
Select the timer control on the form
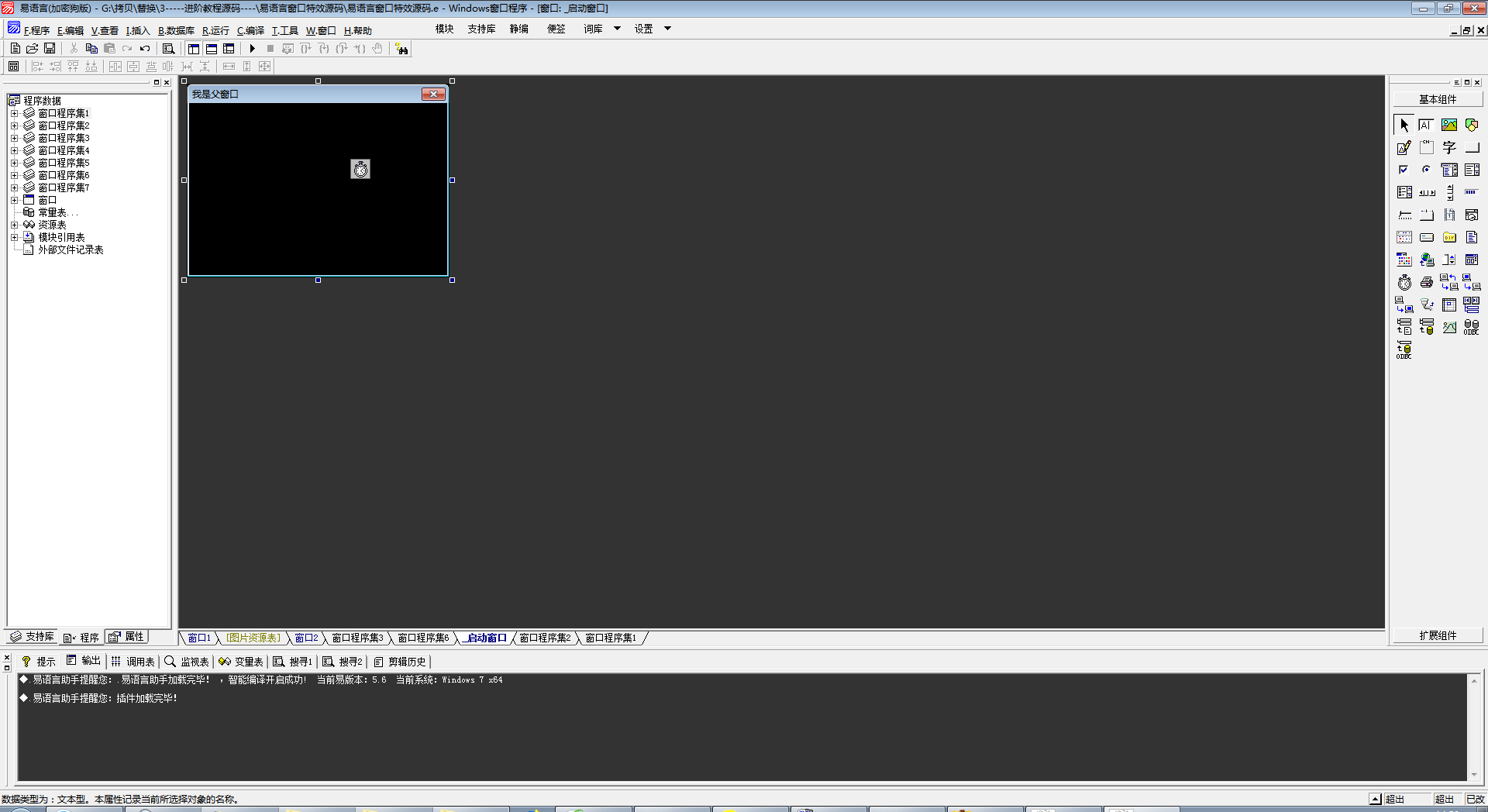point(360,169)
